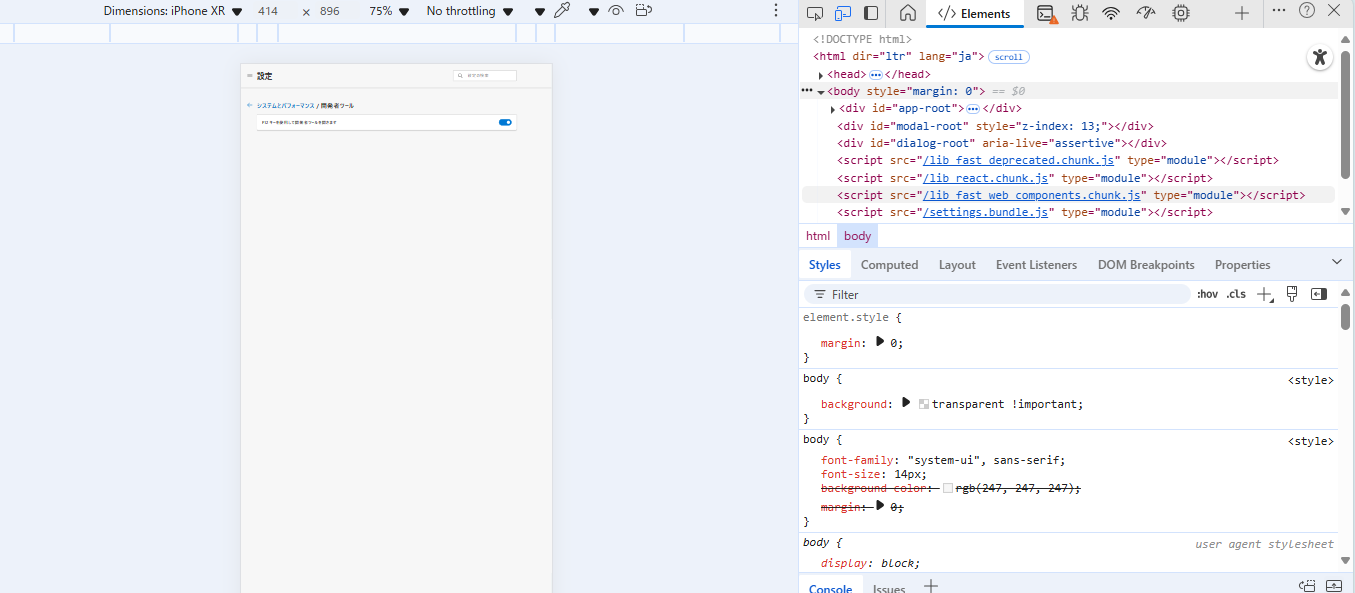Toggle the F12 developer tools switch
This screenshot has width=1355, height=593.
pyautogui.click(x=505, y=122)
